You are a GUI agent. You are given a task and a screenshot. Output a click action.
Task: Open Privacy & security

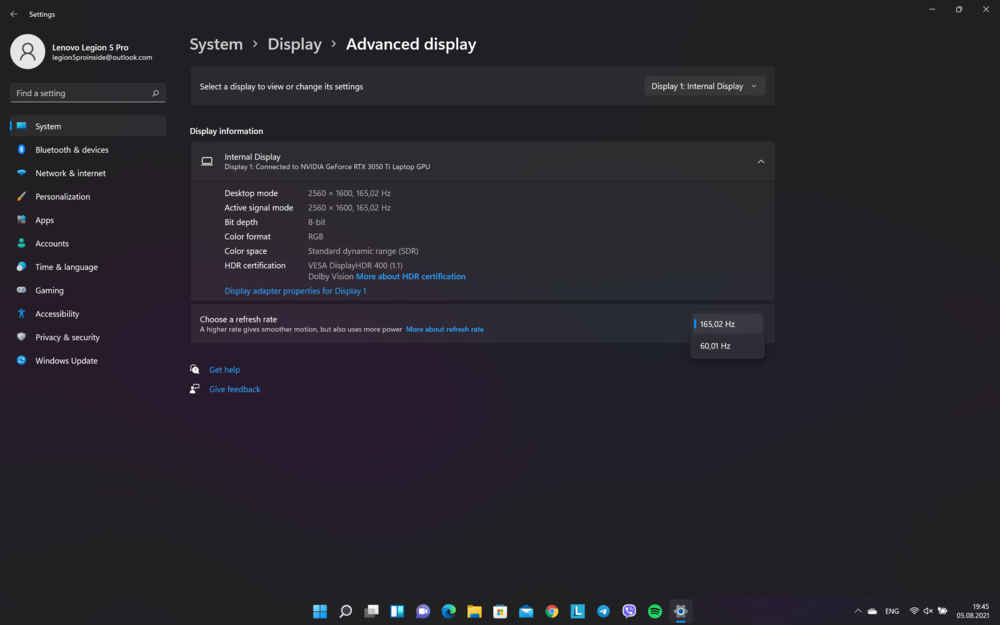[88, 337]
